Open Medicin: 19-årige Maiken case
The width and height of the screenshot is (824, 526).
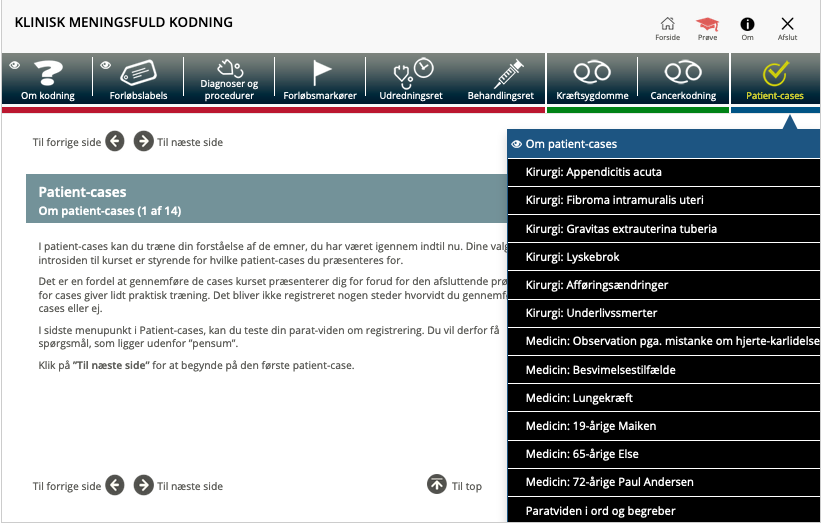[x=664, y=426]
